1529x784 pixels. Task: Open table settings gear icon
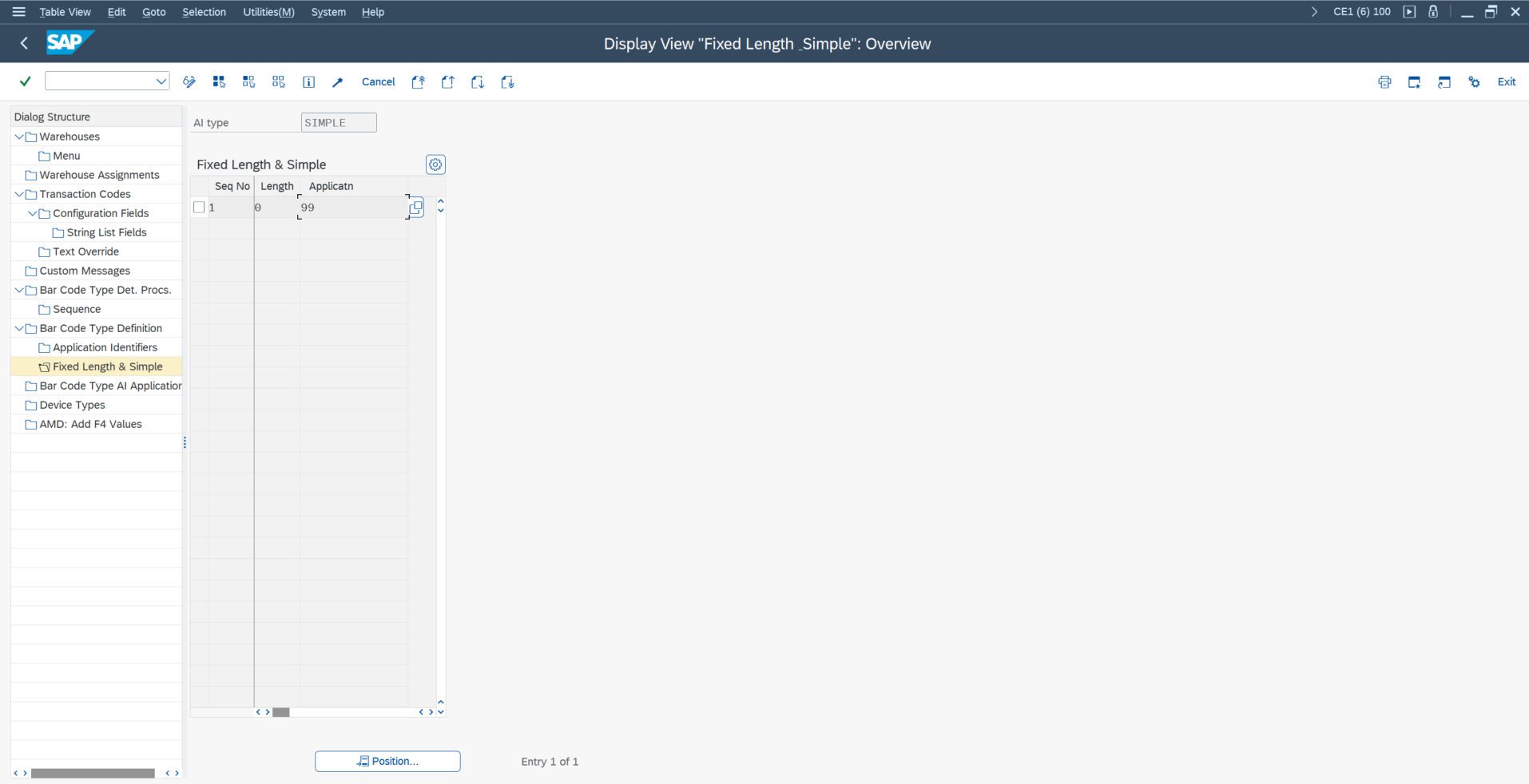click(x=435, y=164)
